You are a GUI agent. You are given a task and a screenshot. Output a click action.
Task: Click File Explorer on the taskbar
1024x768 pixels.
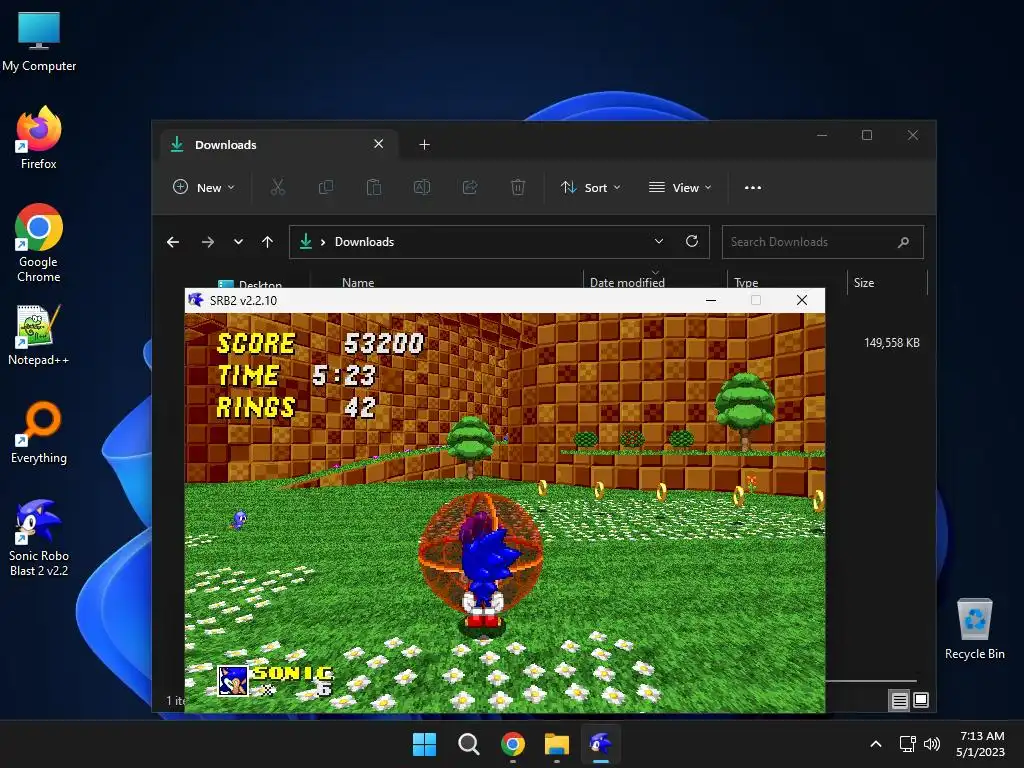pyautogui.click(x=557, y=744)
